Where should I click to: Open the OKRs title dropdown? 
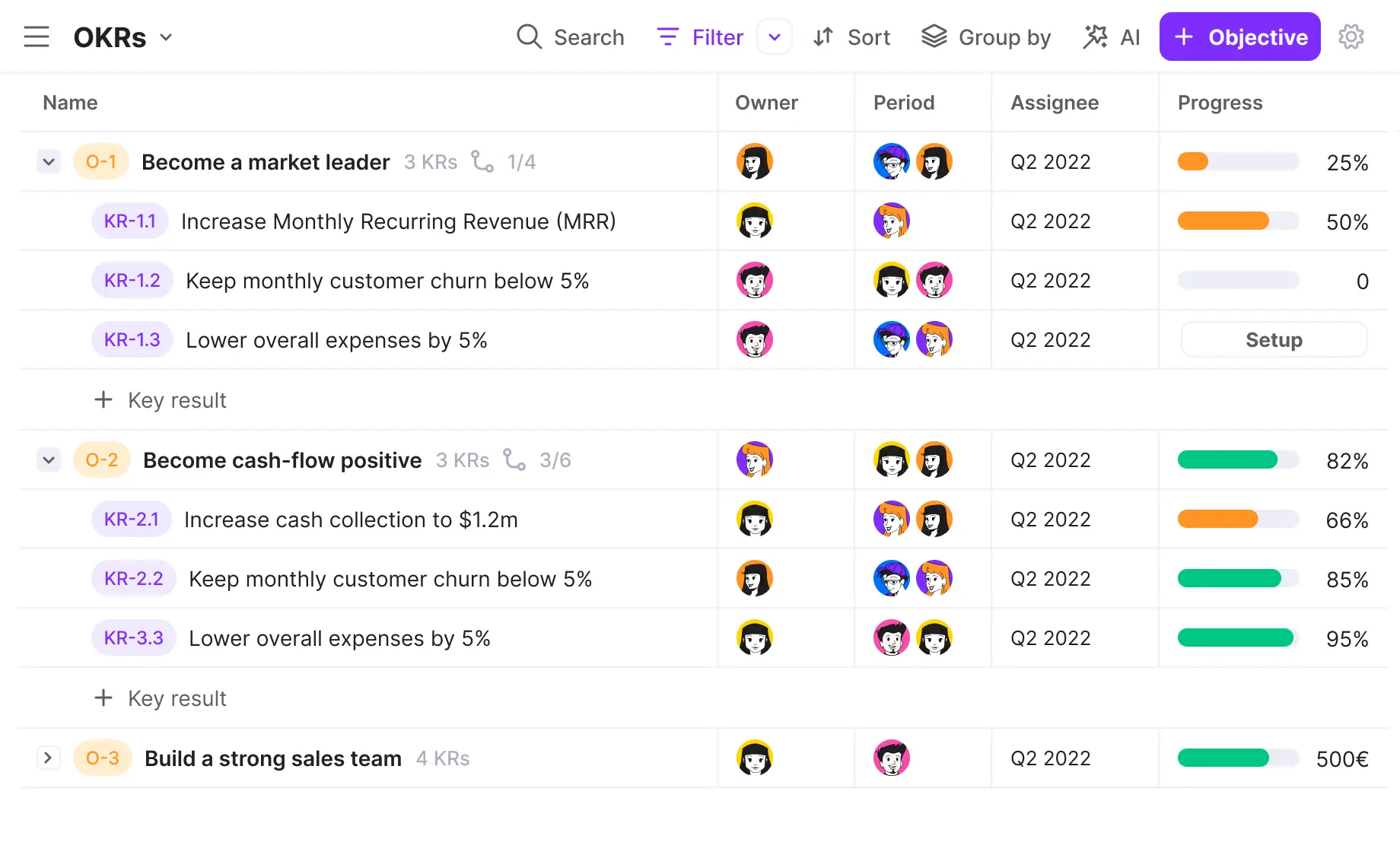(x=167, y=37)
